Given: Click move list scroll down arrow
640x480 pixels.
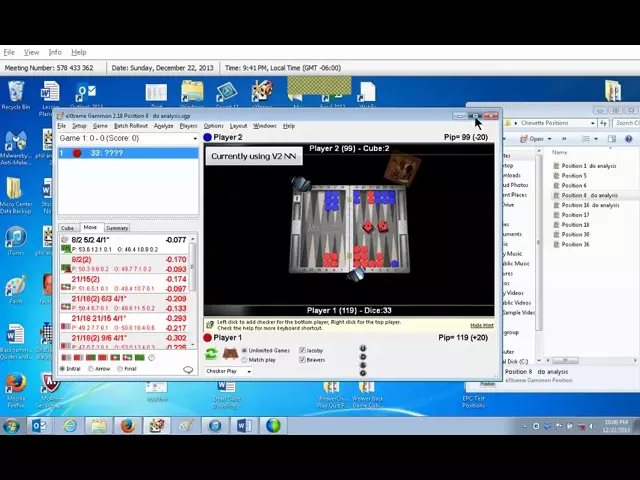Looking at the screenshot, I should click(193, 345).
